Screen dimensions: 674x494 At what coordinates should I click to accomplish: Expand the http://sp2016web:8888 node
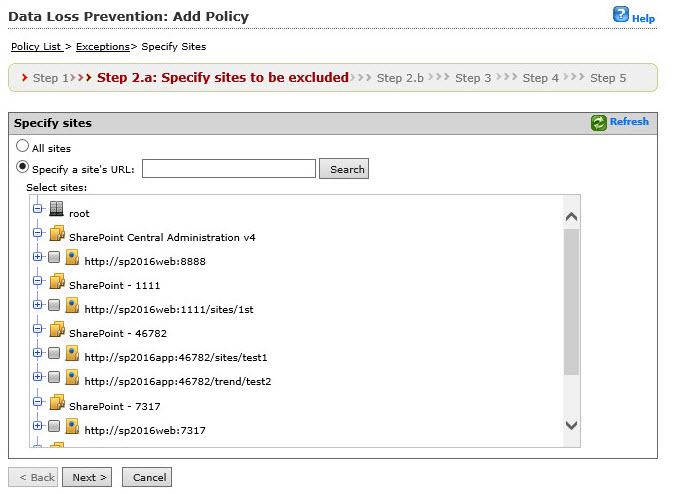38,258
